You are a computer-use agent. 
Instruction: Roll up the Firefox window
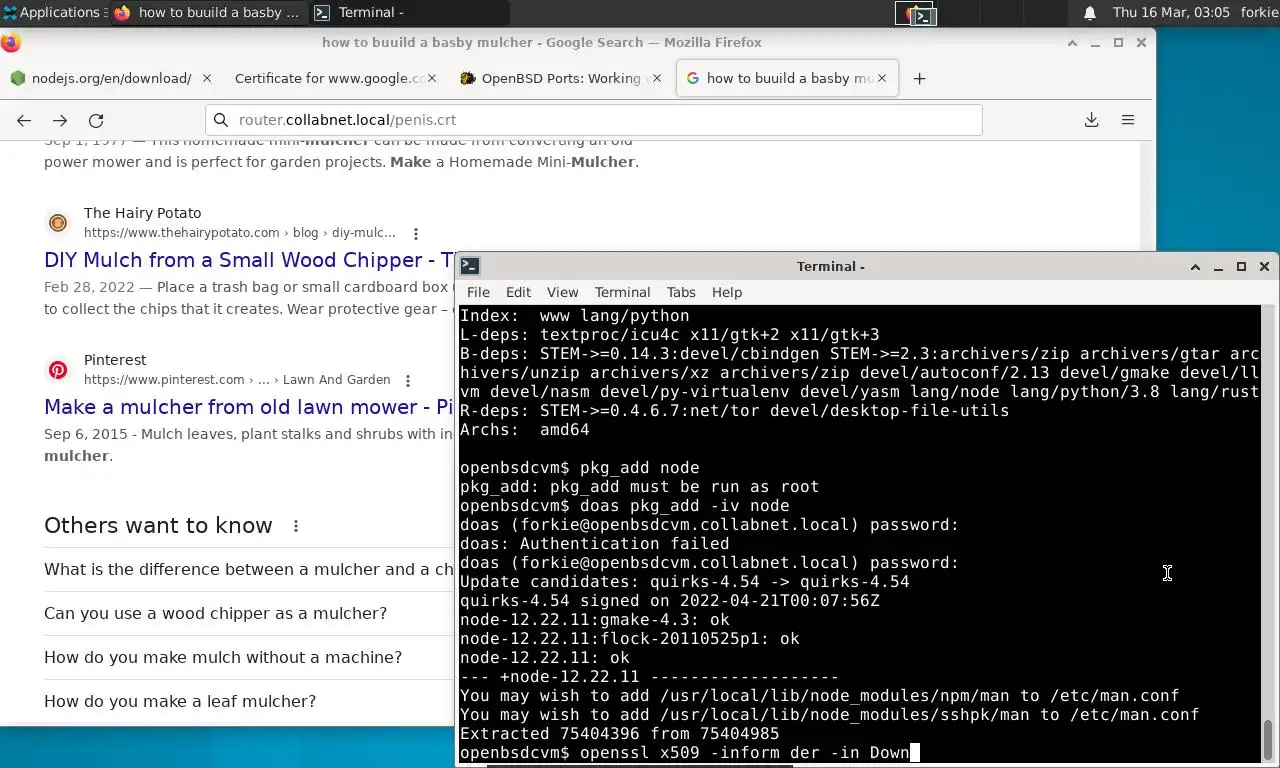[x=1072, y=43]
